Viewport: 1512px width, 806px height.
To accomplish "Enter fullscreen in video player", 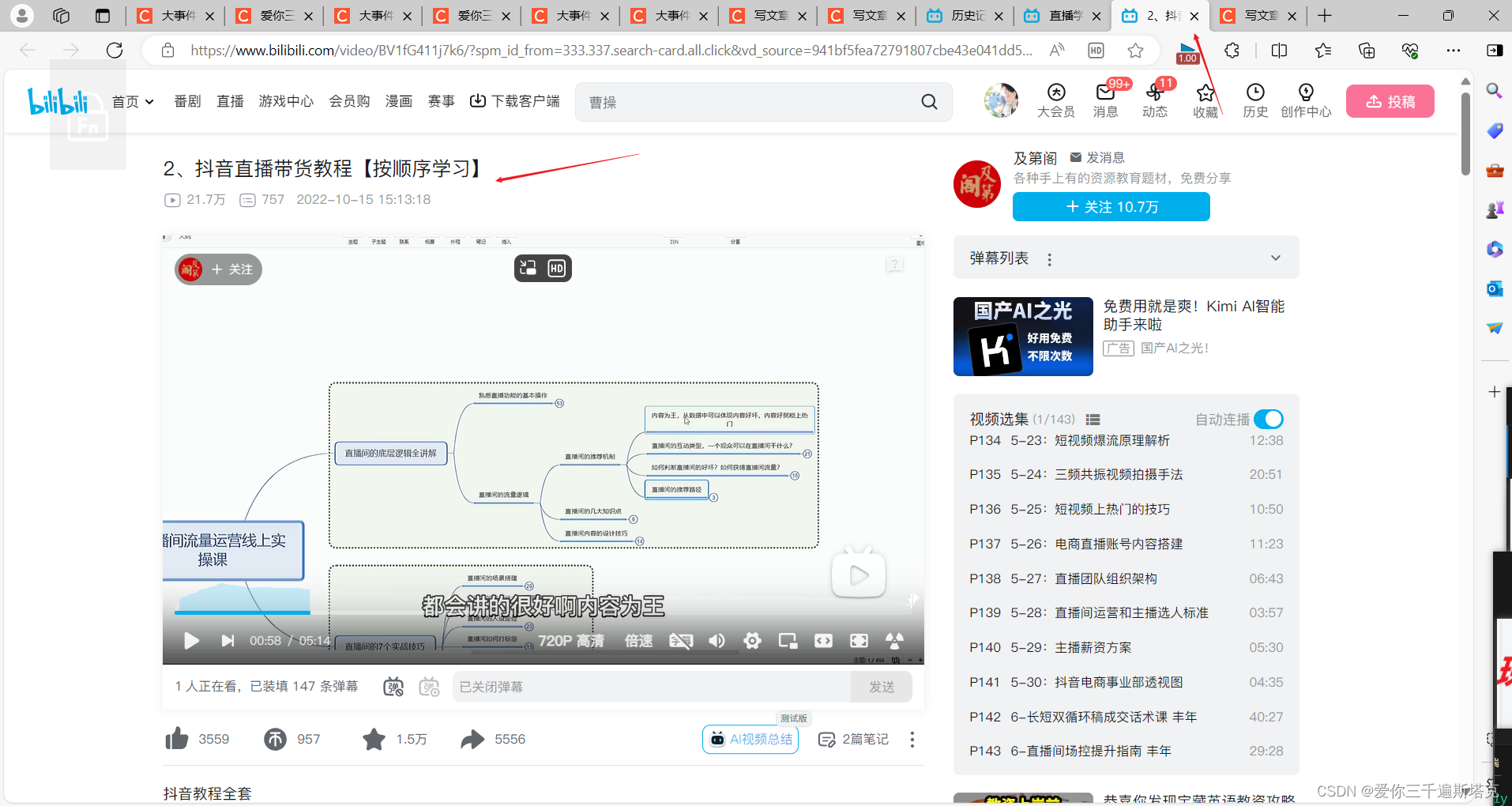I will click(859, 641).
